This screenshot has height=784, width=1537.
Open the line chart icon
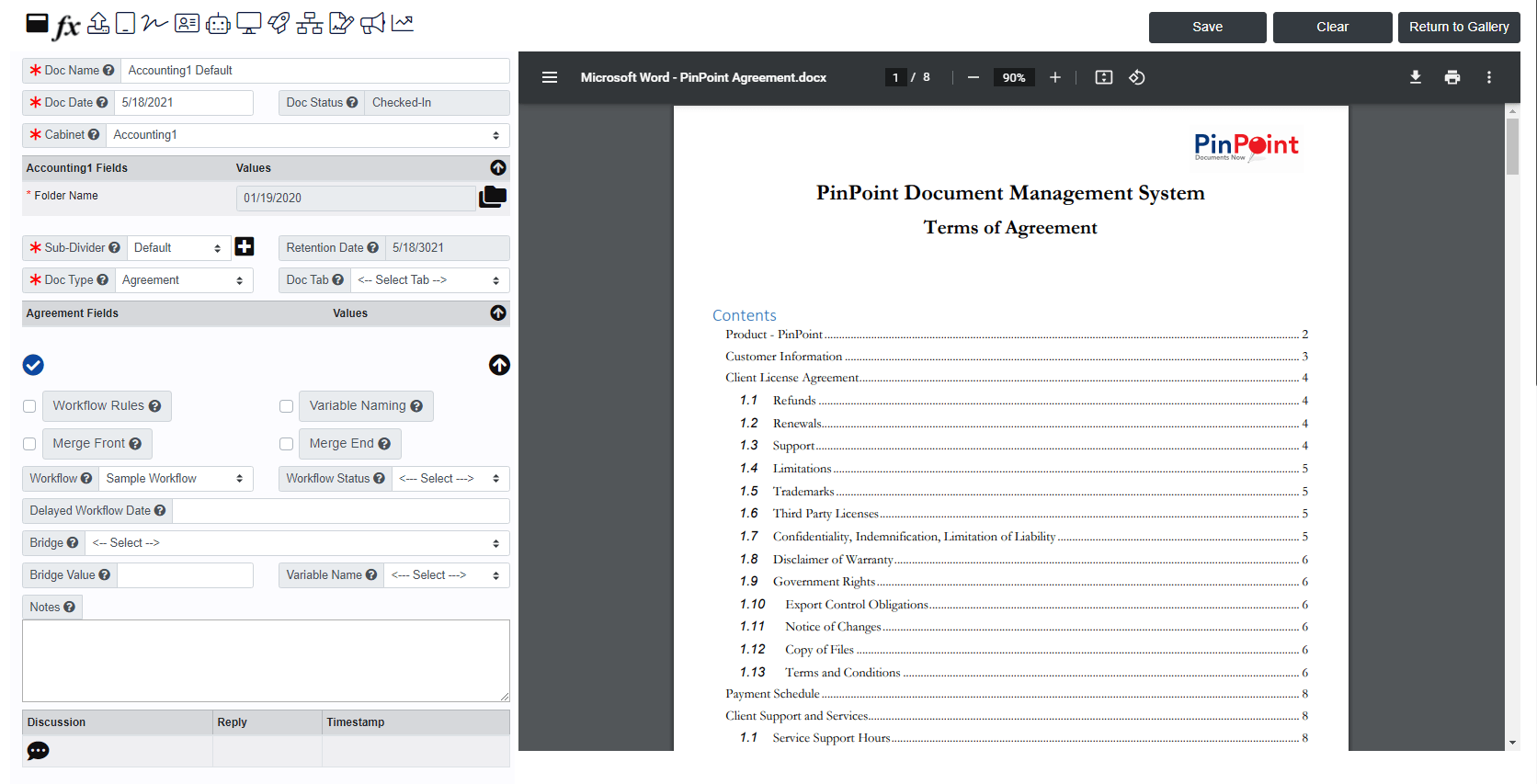(x=403, y=23)
